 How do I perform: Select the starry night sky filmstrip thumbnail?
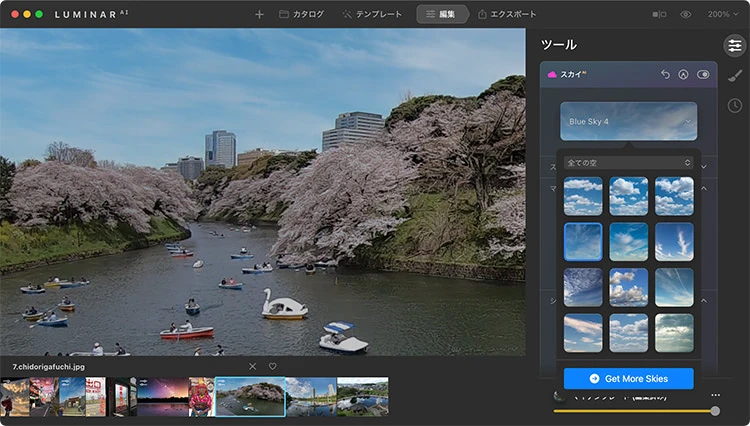pos(161,396)
